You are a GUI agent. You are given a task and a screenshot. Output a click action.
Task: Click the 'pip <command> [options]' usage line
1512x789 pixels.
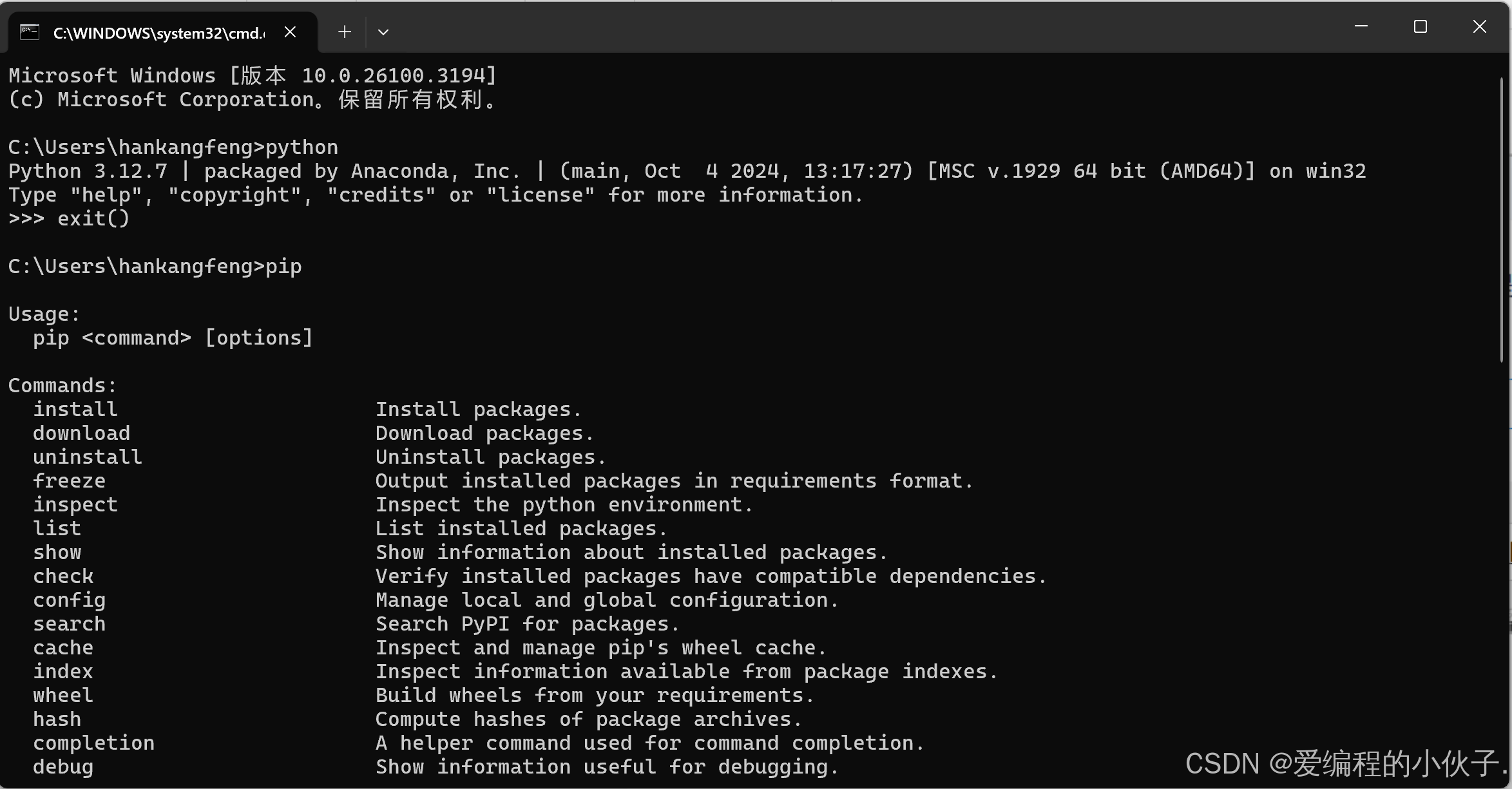click(x=173, y=338)
